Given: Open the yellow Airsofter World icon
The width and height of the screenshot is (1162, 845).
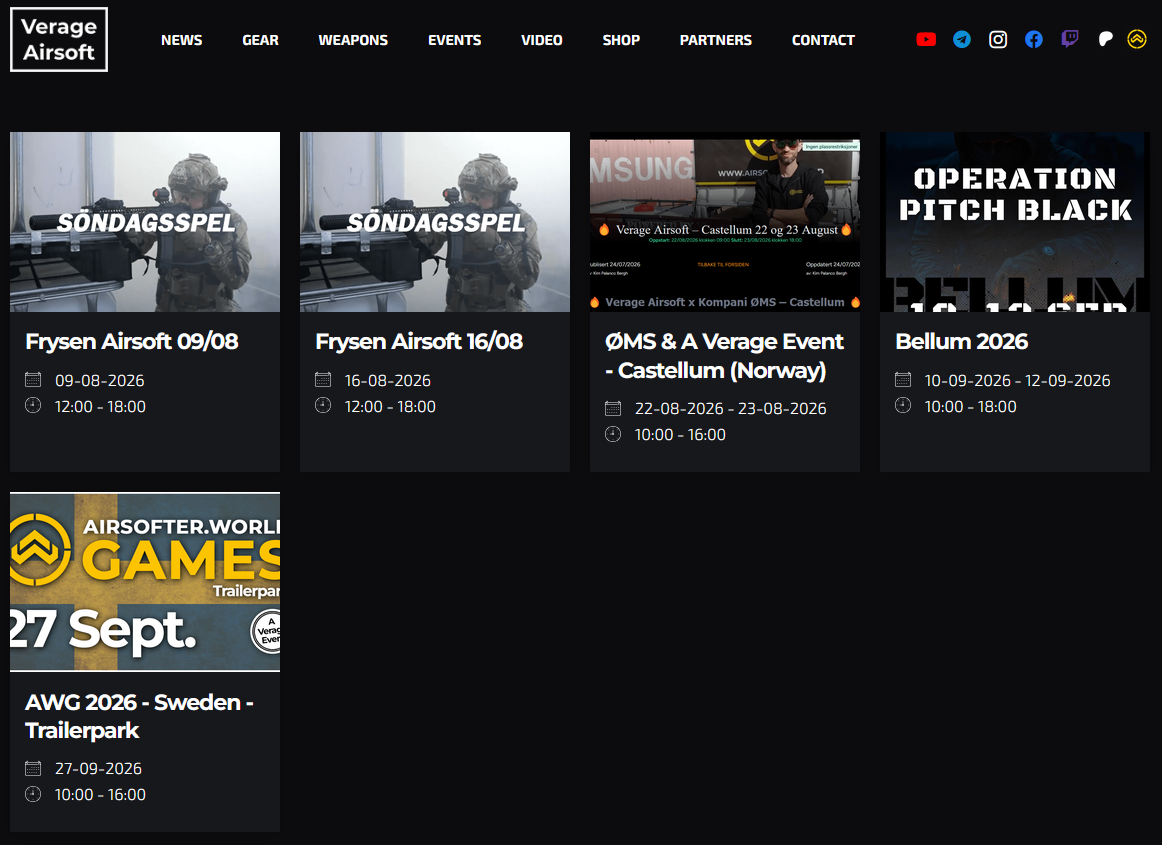Looking at the screenshot, I should click(1137, 39).
